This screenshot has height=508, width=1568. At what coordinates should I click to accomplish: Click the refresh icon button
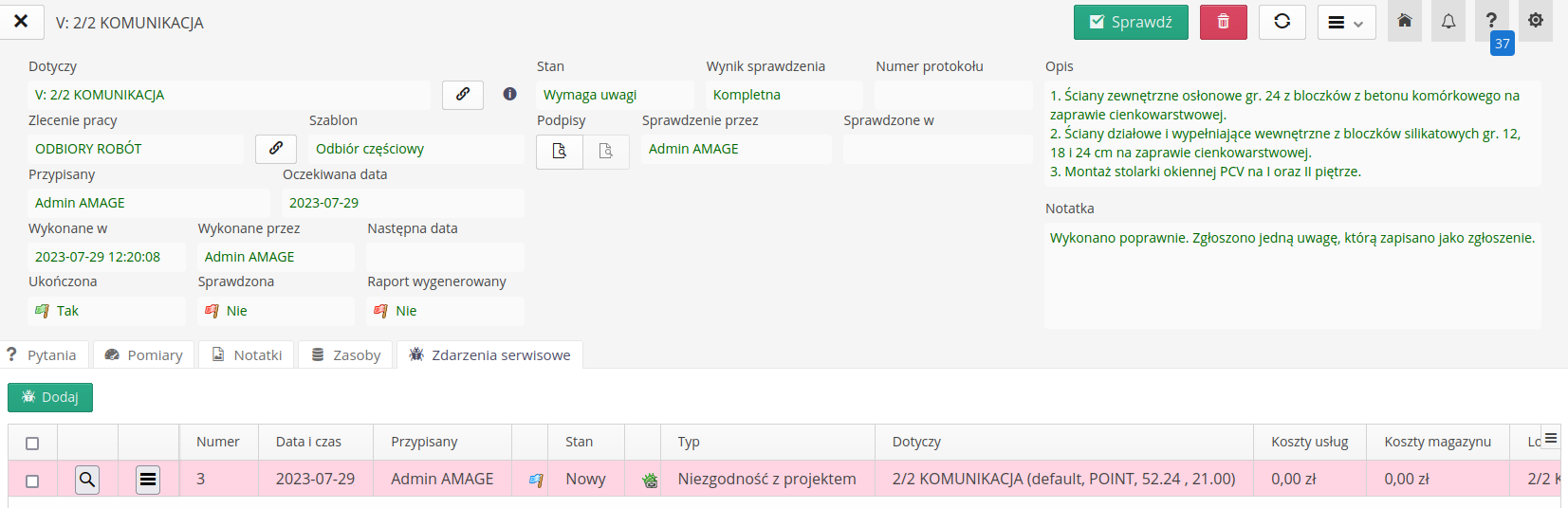click(x=1282, y=22)
